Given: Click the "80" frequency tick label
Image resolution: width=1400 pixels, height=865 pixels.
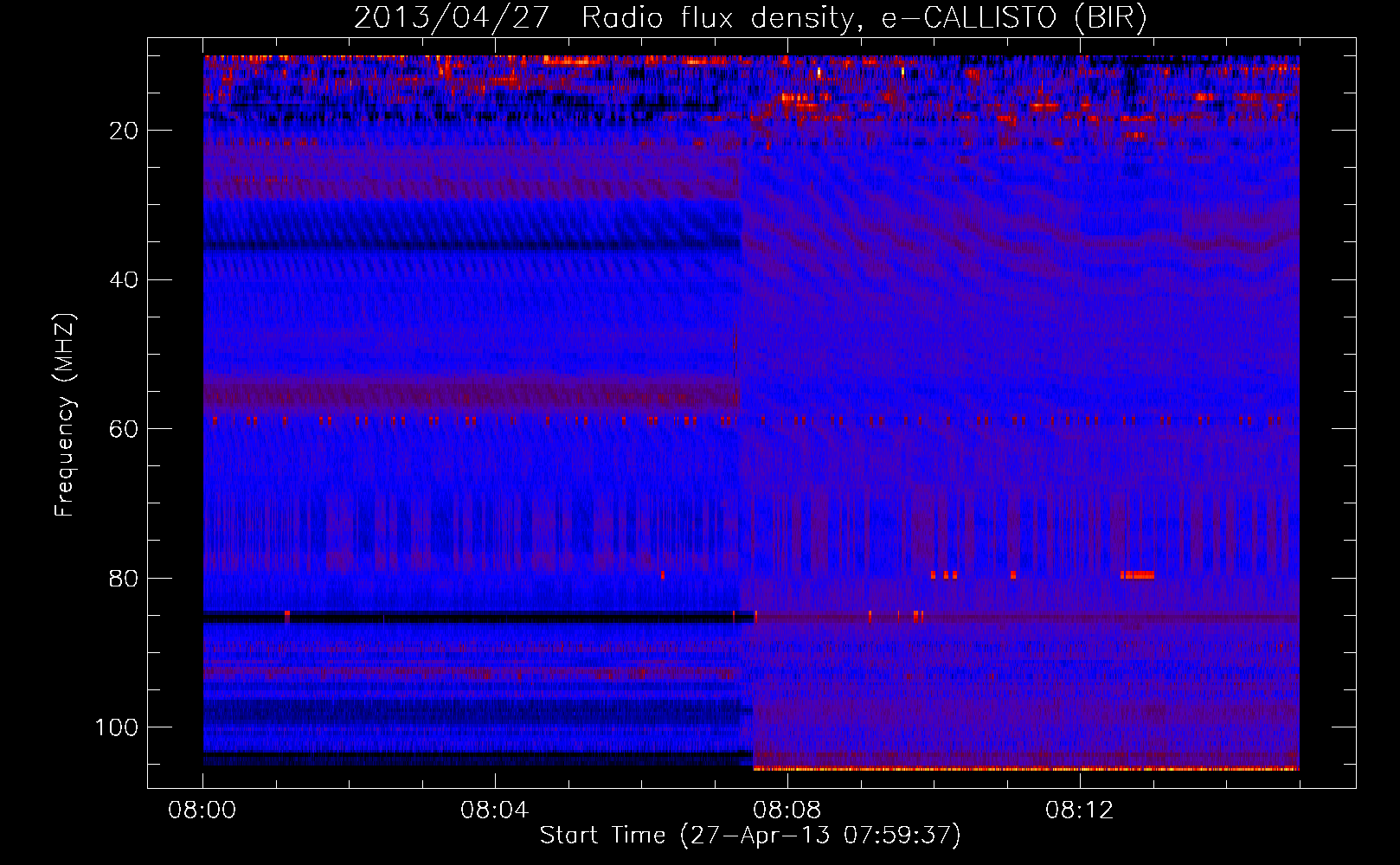Looking at the screenshot, I should (x=125, y=578).
